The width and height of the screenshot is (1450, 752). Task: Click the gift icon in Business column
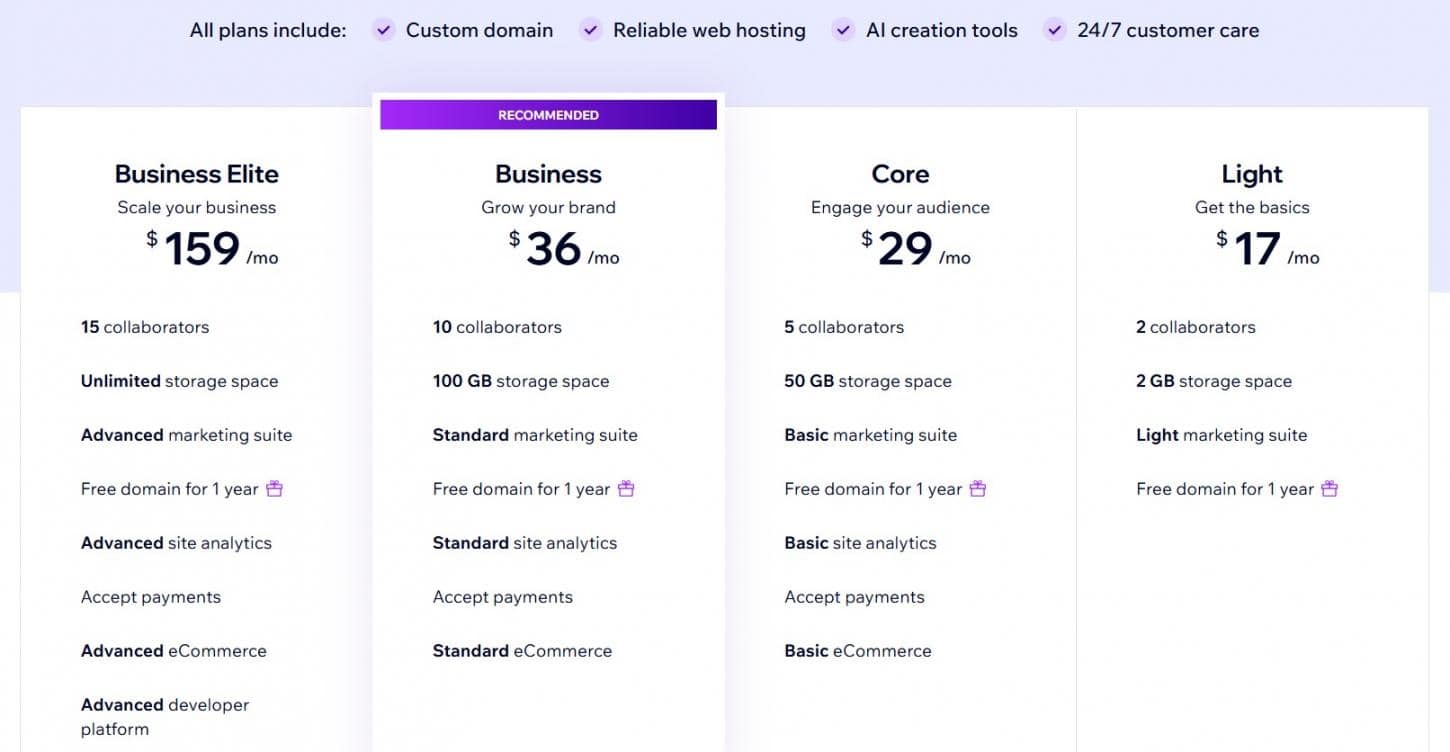pos(626,489)
